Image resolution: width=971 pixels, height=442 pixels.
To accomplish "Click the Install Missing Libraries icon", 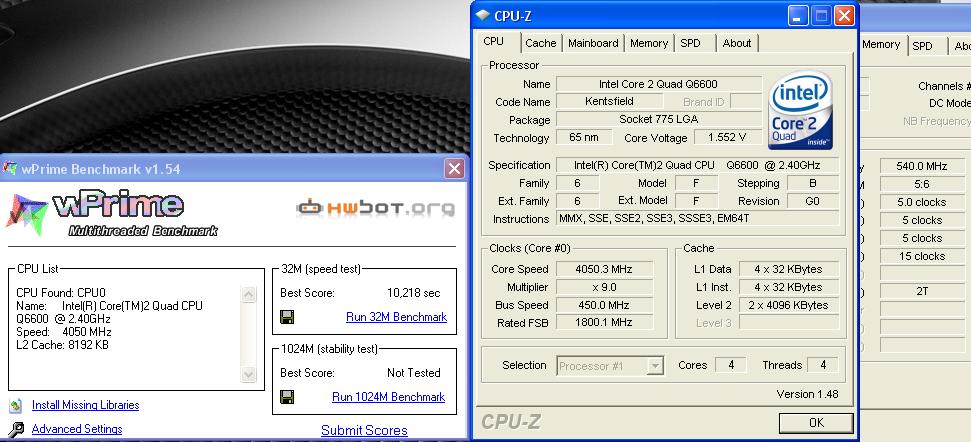I will pos(16,405).
